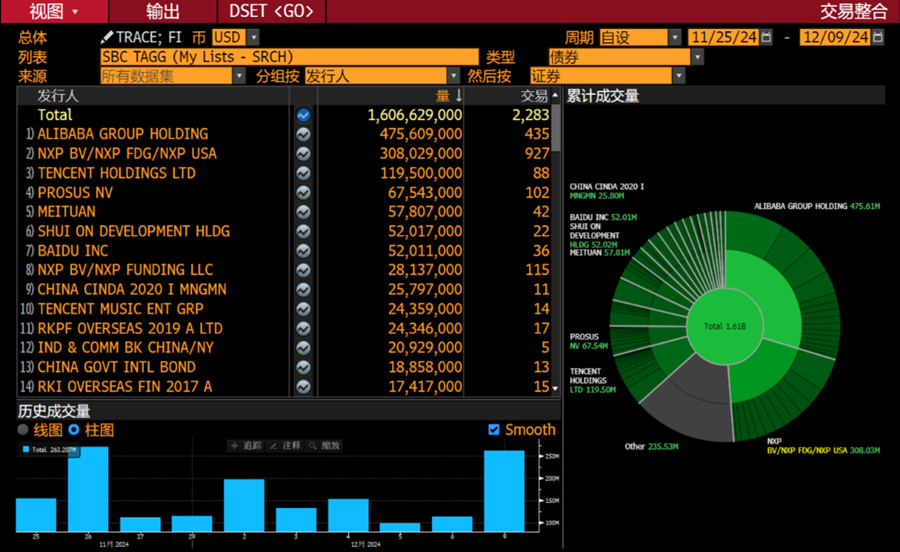
Task: Click the 缩放 zoom tool in chart toolbar
Action: click(x=324, y=445)
